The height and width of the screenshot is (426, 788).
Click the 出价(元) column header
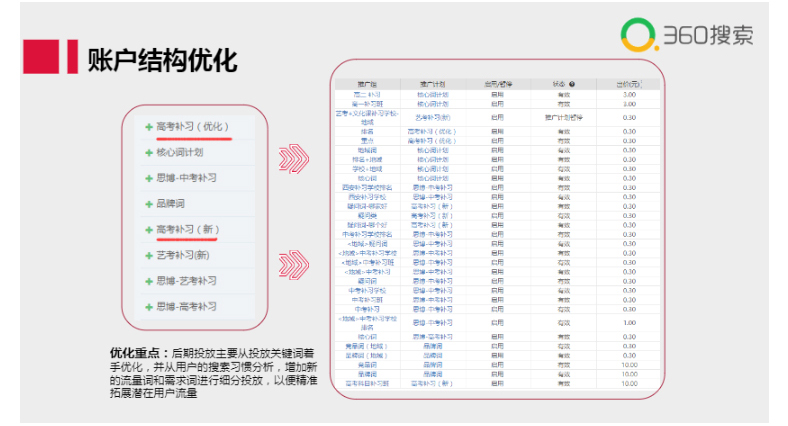pos(629,85)
